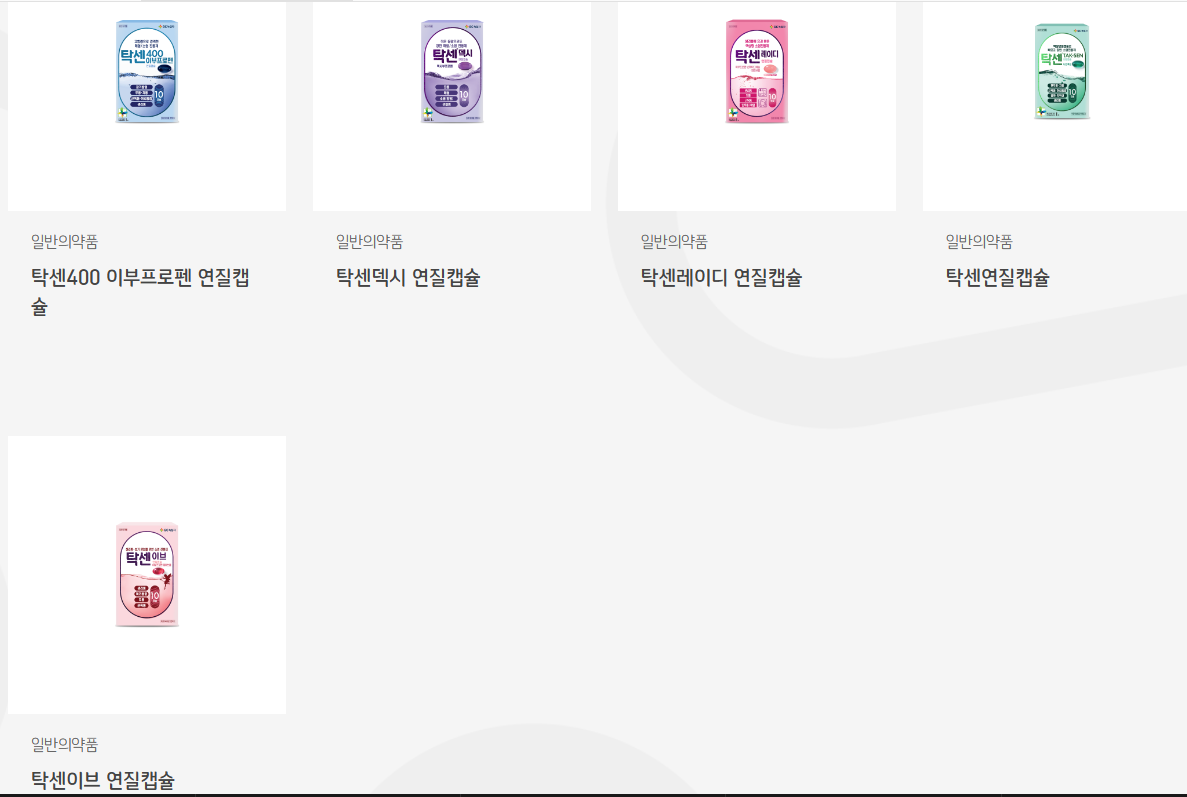Click the 탁센덱시 연질캡슐 title

408,278
